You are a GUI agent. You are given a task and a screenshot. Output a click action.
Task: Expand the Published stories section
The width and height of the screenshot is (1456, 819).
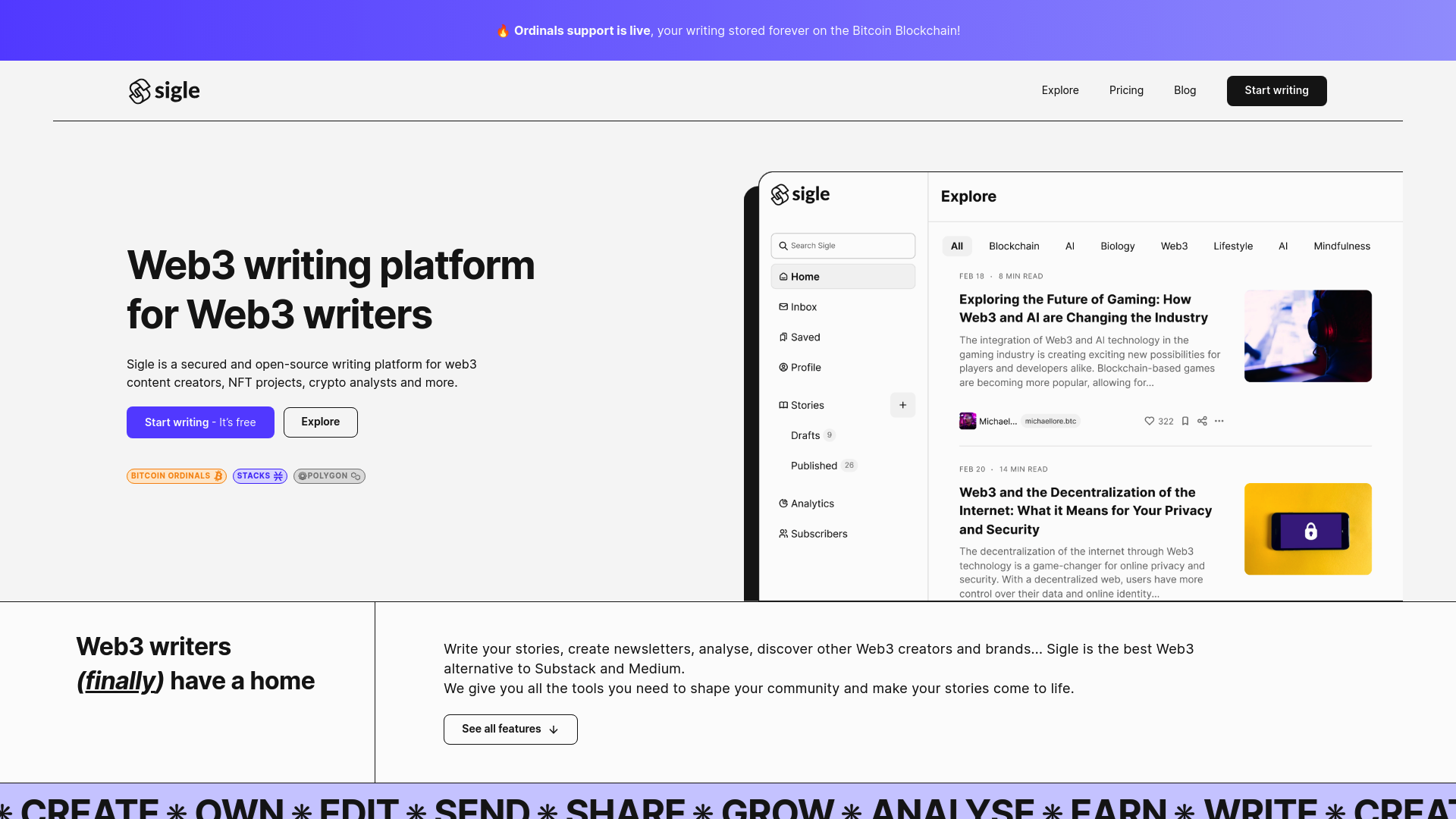pyautogui.click(x=814, y=465)
